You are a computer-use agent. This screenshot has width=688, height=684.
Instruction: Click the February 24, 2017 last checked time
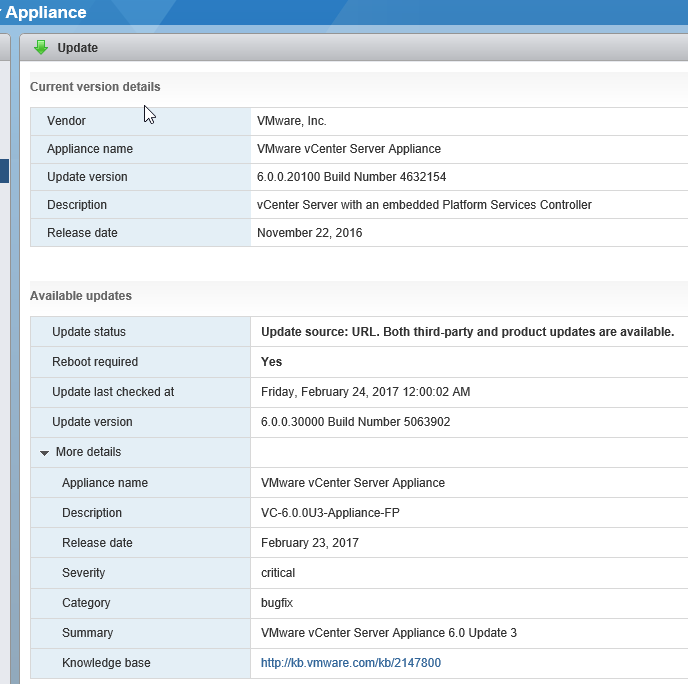[x=365, y=392]
